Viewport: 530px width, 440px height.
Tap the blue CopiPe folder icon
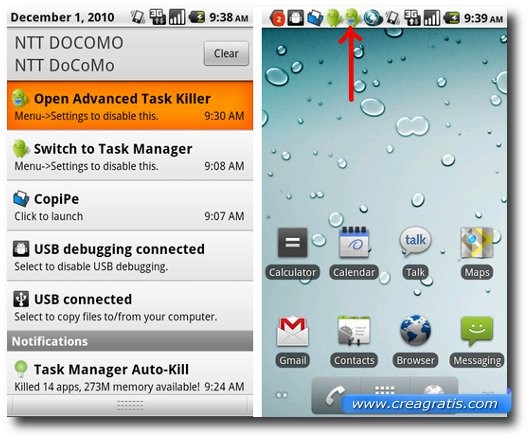21,199
